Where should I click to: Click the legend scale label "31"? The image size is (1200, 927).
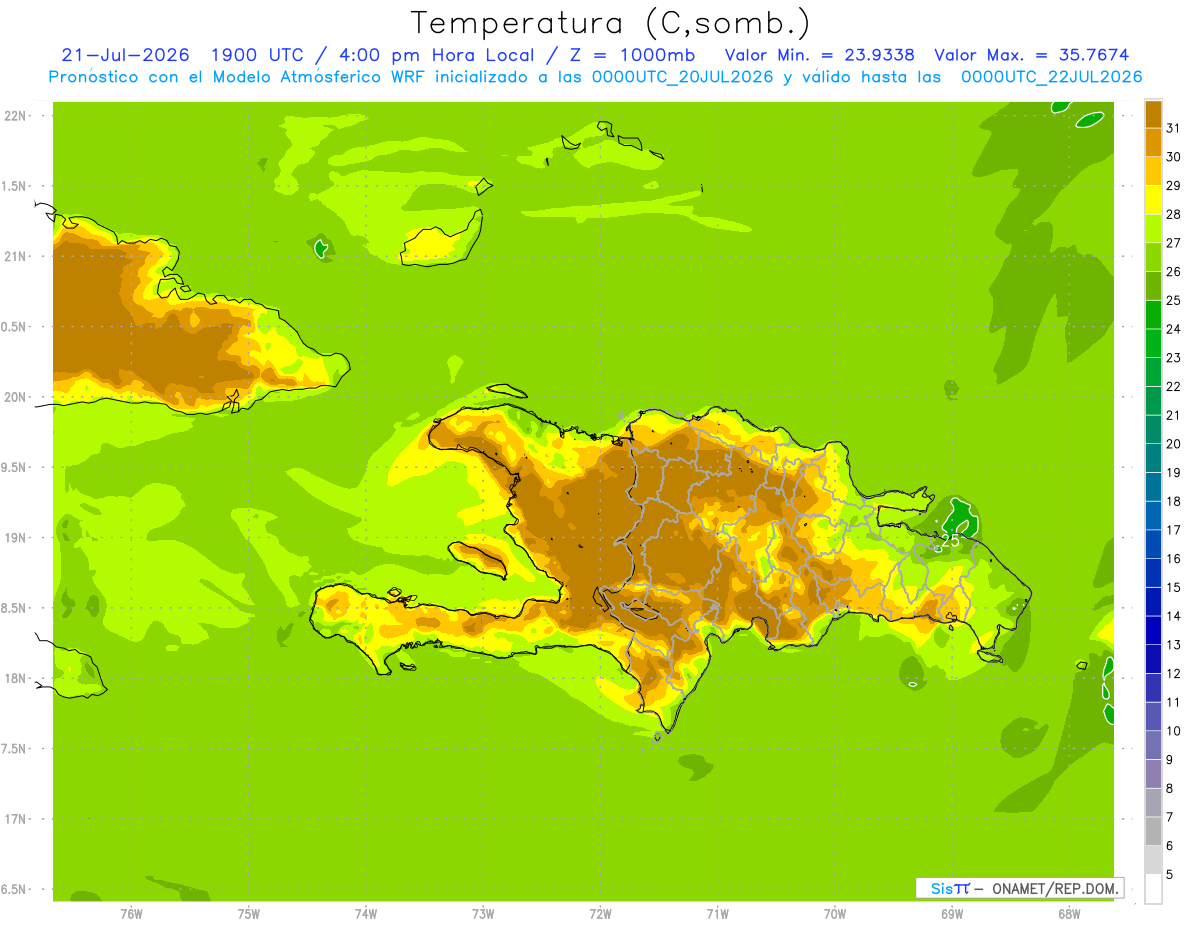pyautogui.click(x=1174, y=128)
